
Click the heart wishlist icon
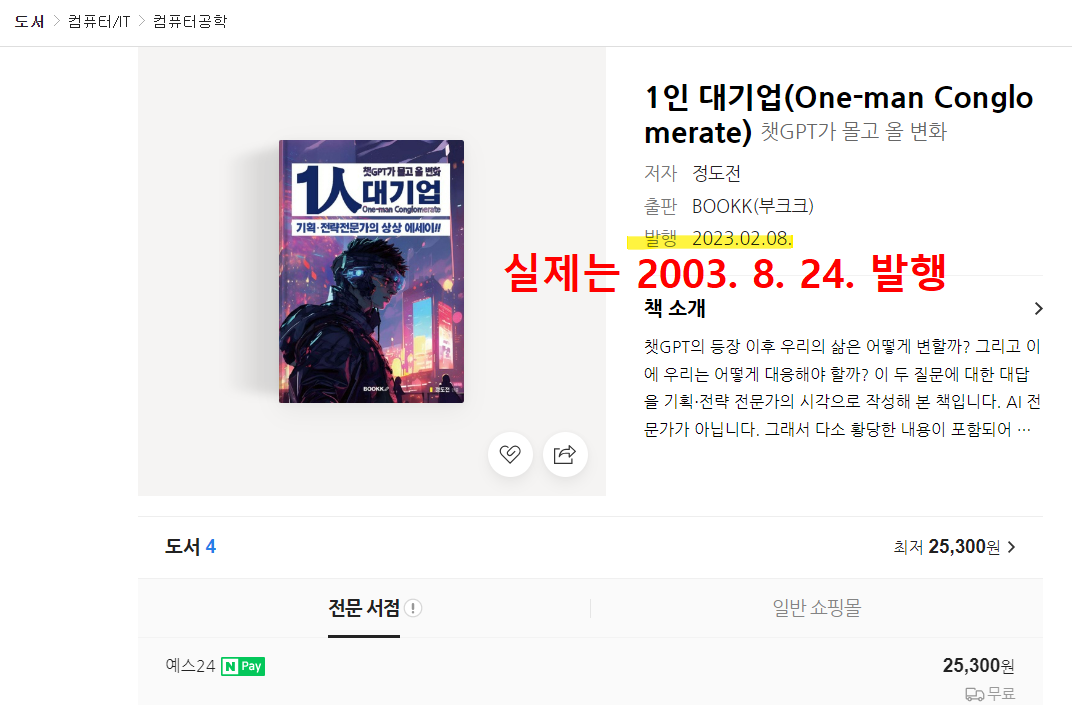point(510,454)
